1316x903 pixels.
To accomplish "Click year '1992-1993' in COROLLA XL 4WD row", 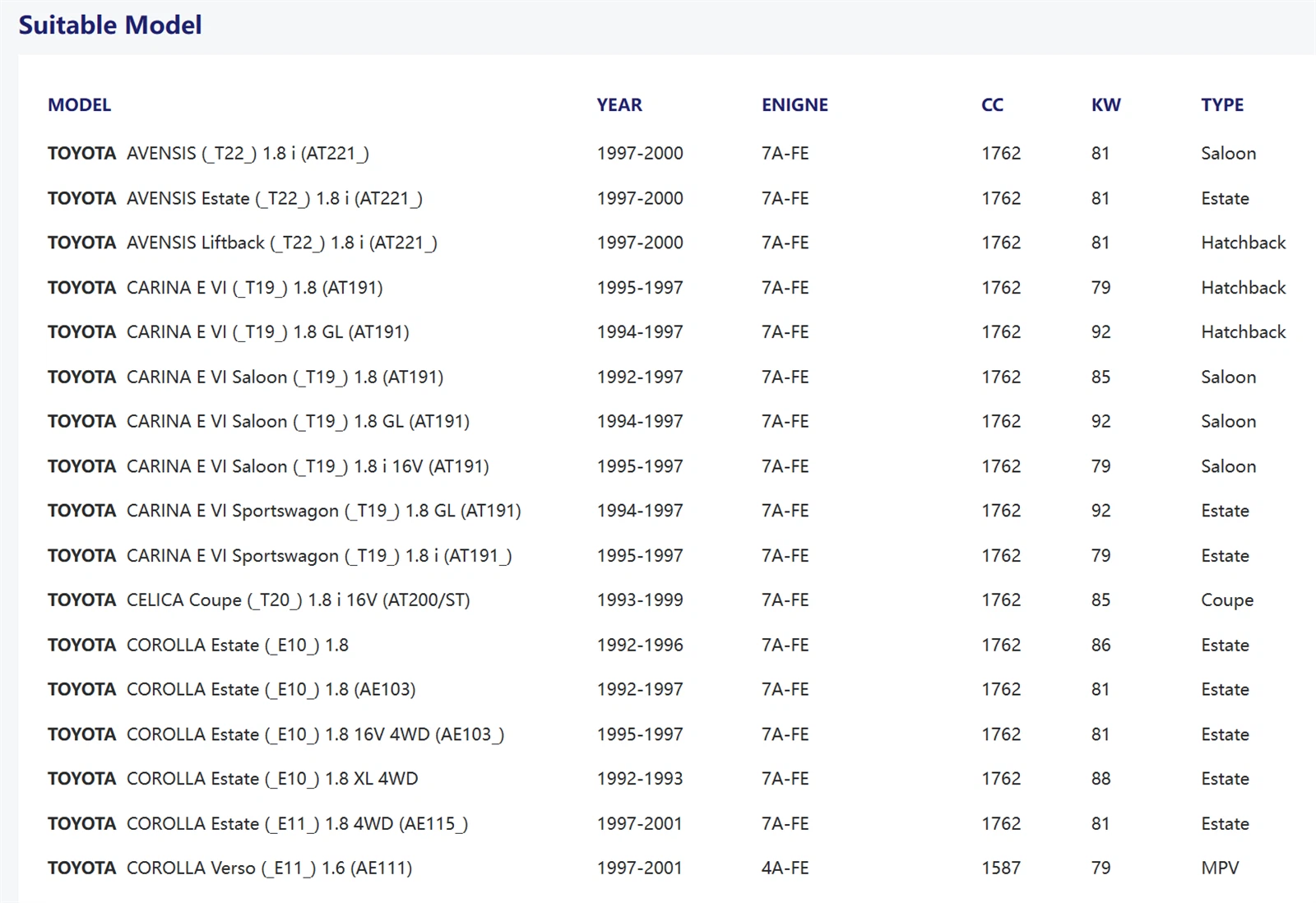I will (640, 779).
